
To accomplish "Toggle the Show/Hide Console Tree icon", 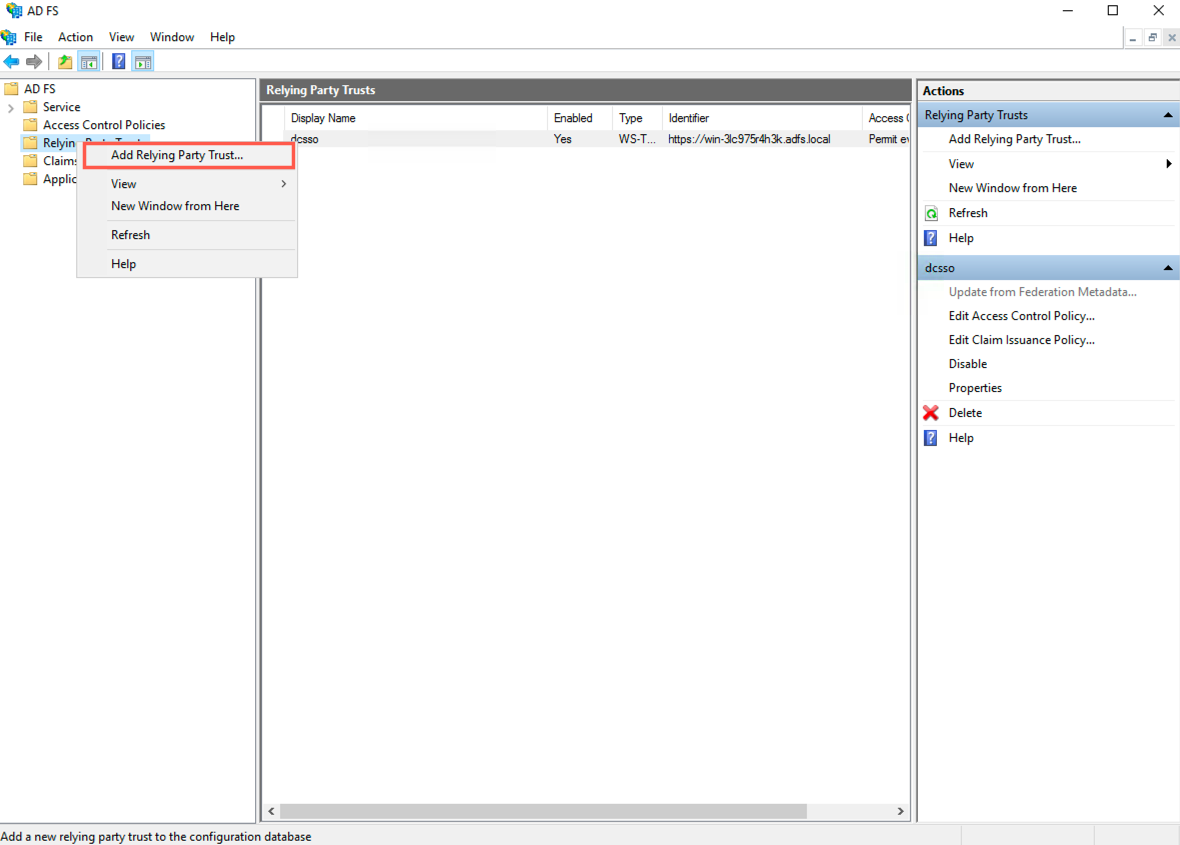I will tap(89, 61).
